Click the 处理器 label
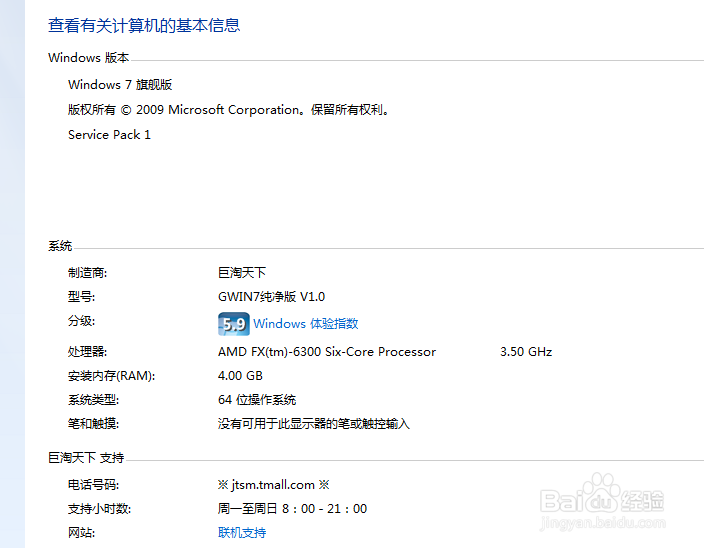Image resolution: width=704 pixels, height=548 pixels. pos(87,351)
